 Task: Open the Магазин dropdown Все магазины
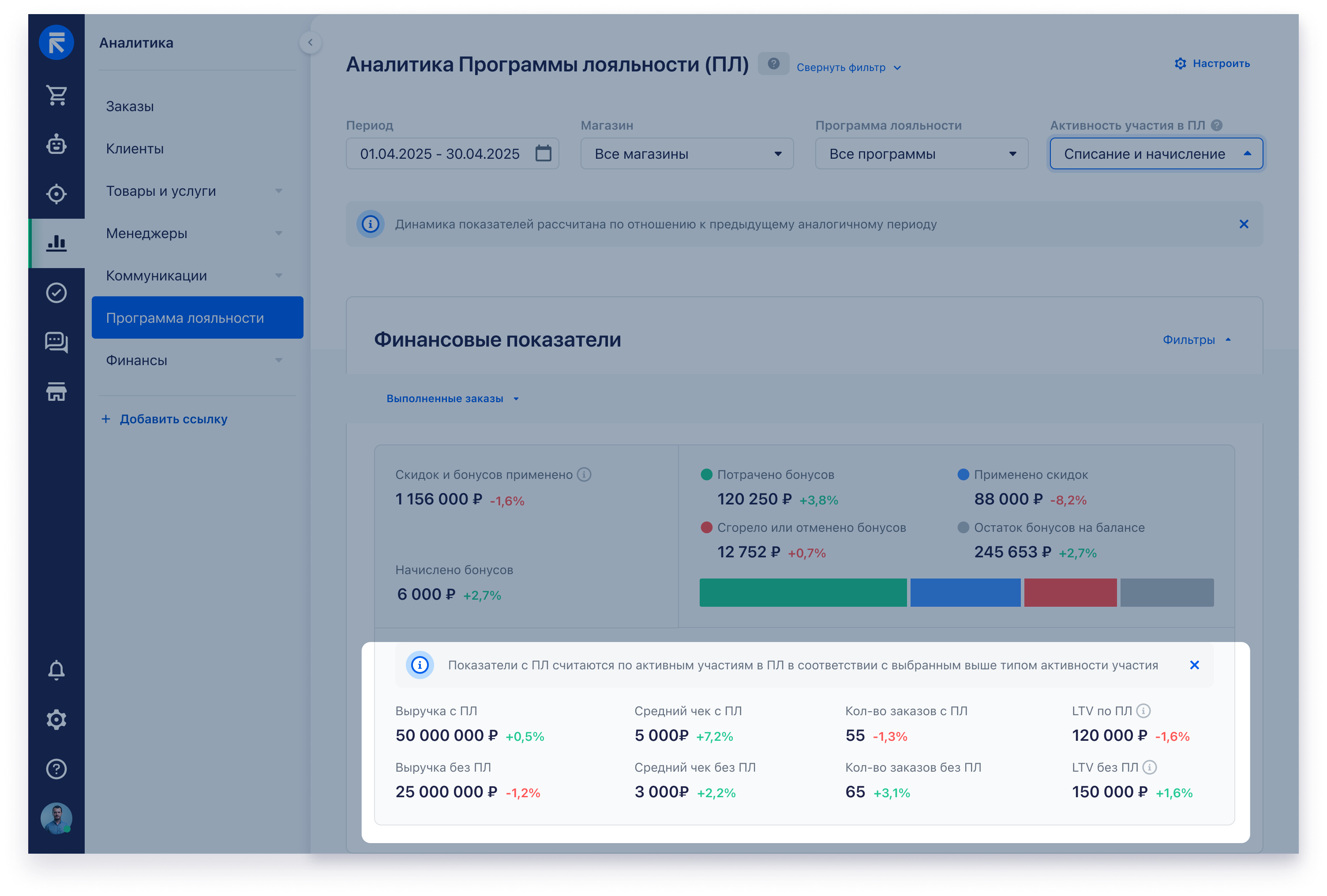(687, 153)
